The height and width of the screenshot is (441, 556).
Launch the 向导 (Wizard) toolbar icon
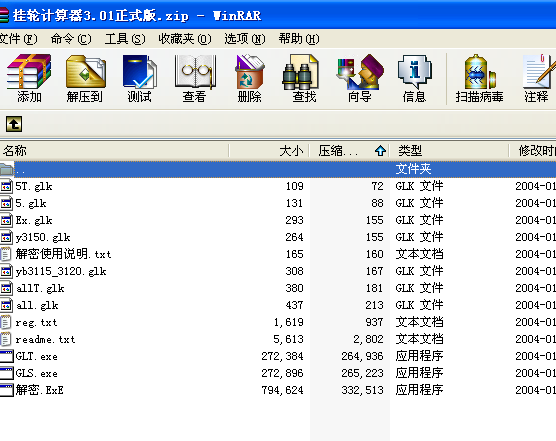(360, 72)
